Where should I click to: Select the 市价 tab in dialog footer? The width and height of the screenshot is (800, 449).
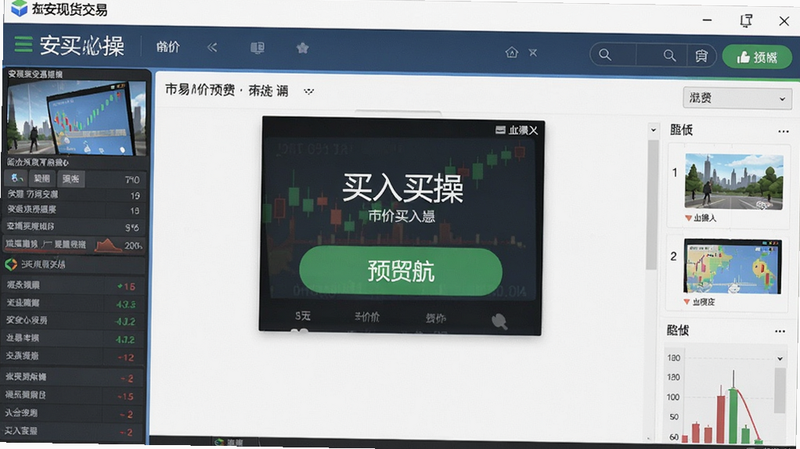tap(367, 317)
